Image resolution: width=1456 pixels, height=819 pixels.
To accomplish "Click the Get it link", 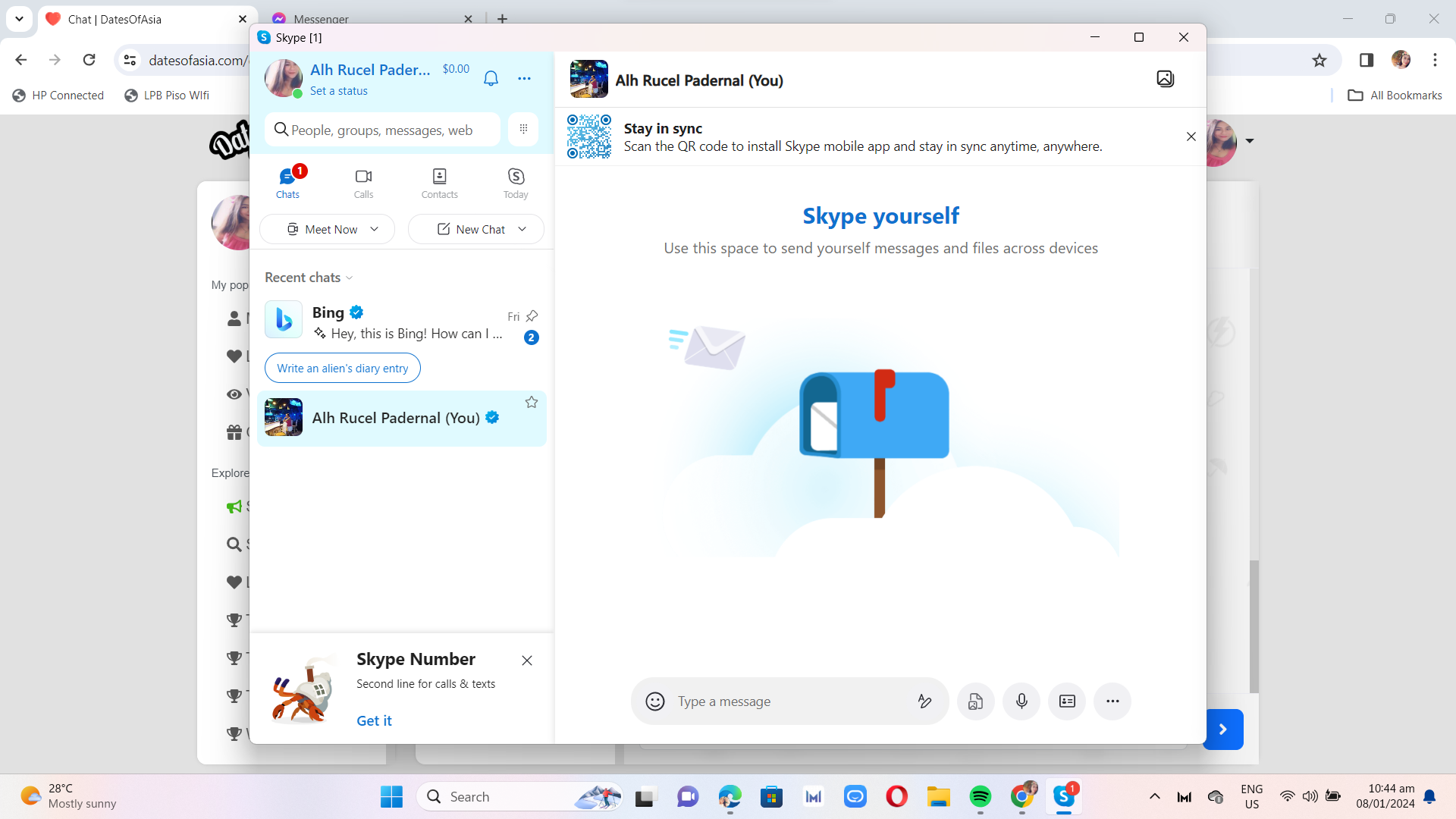I will (x=374, y=720).
